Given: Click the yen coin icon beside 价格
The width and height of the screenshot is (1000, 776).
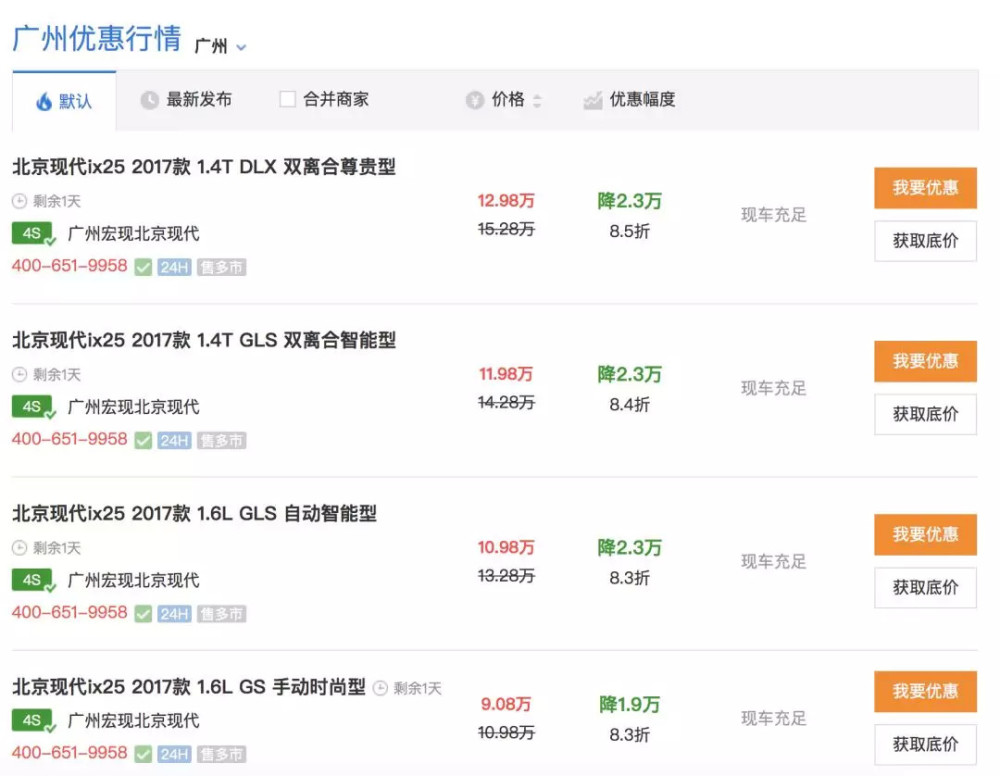Looking at the screenshot, I should tap(475, 100).
